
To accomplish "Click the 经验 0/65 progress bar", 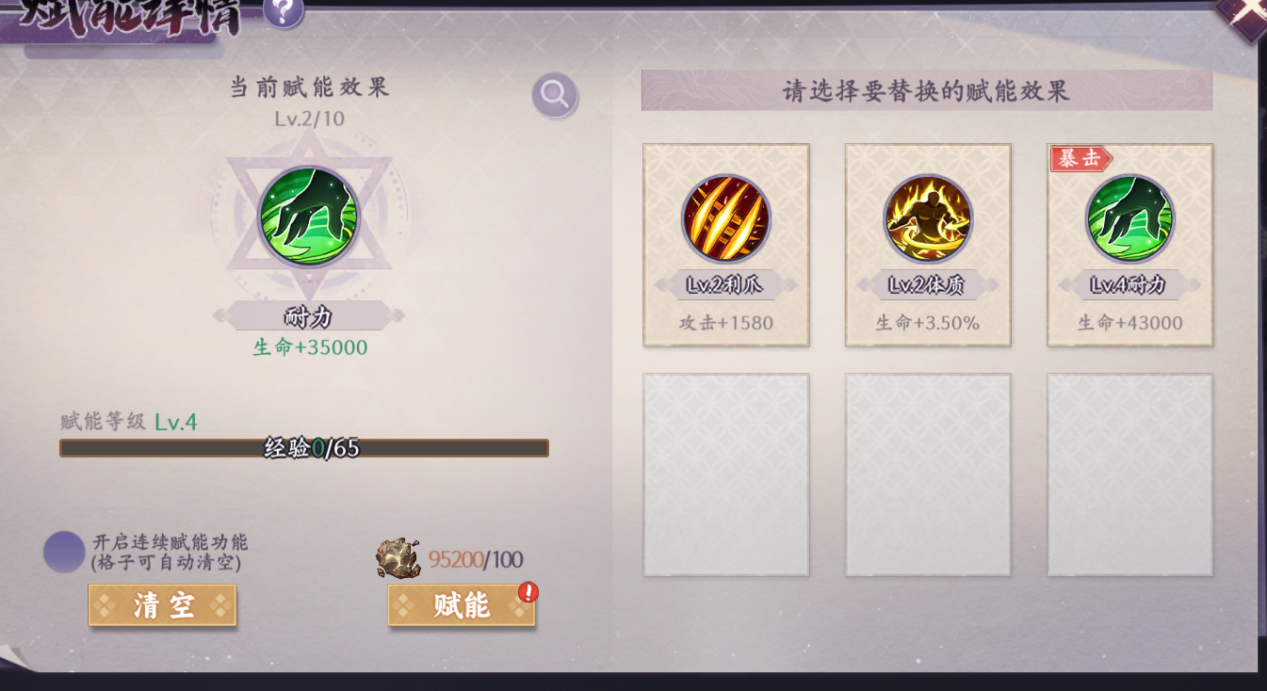I will 304,448.
